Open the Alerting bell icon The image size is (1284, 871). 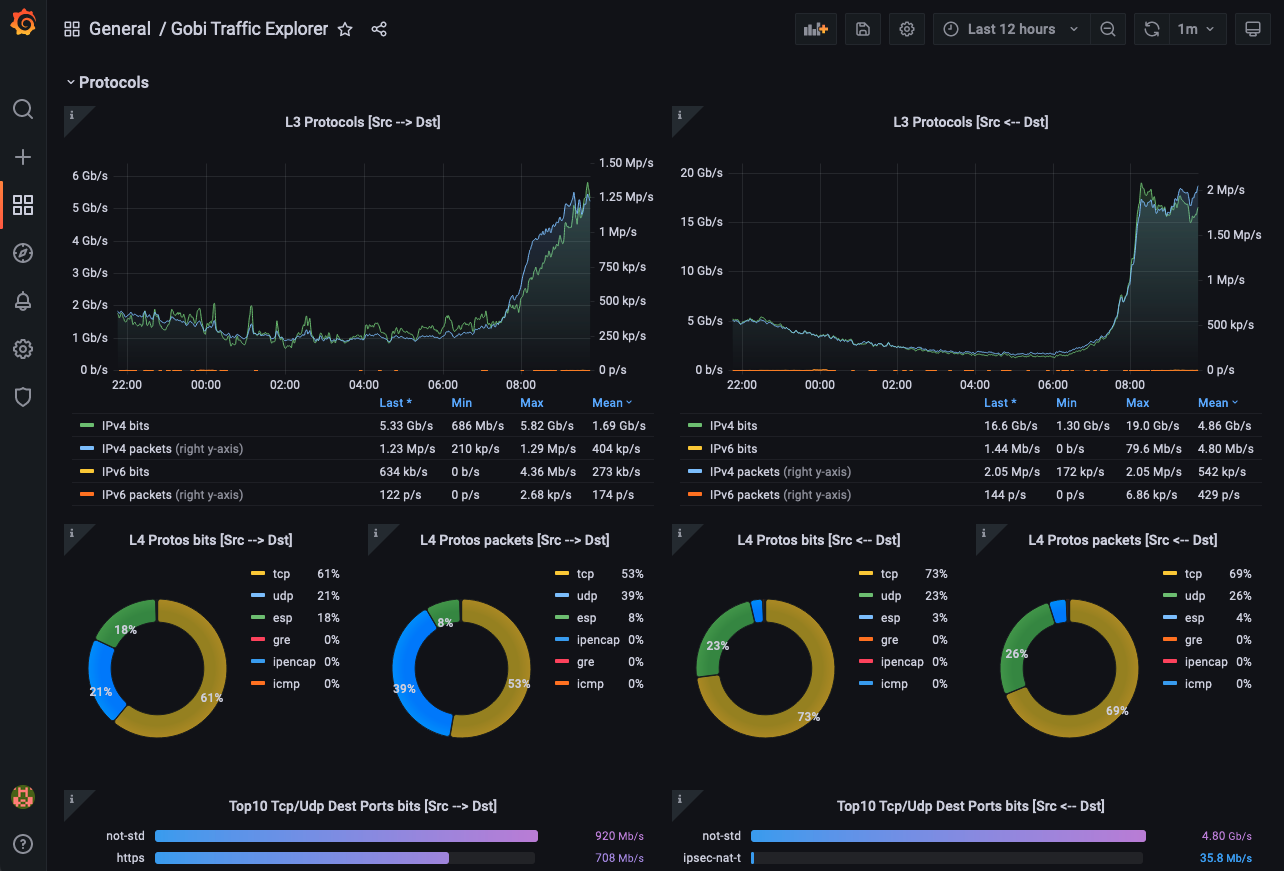[x=23, y=301]
